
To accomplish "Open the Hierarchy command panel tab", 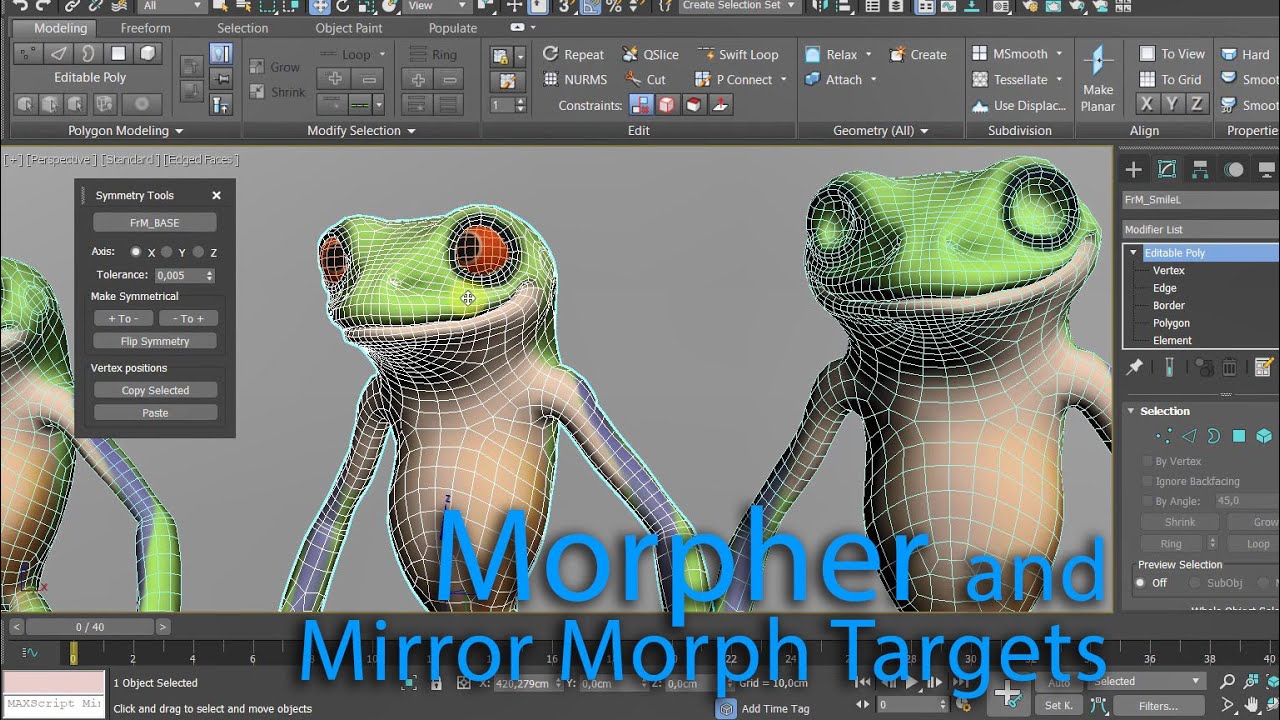I will coord(1200,169).
